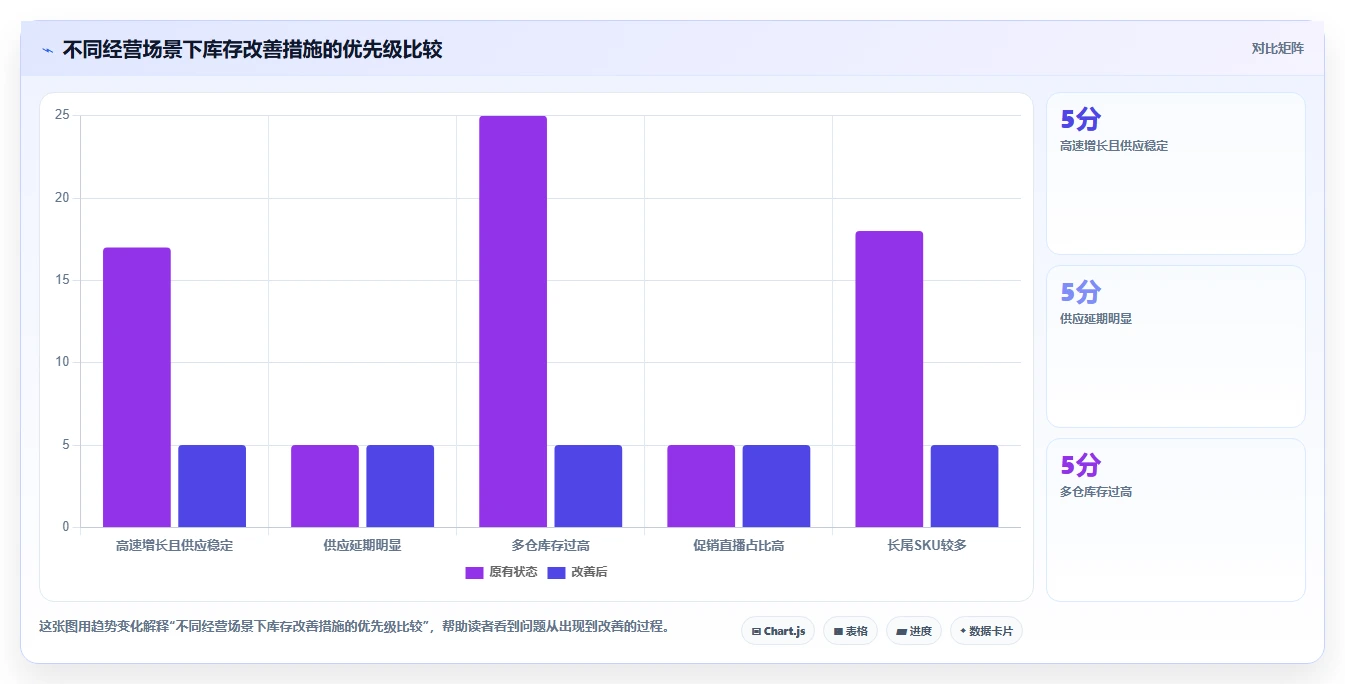Toggle the 原有状态 legend entry
1345x684 pixels.
(502, 572)
